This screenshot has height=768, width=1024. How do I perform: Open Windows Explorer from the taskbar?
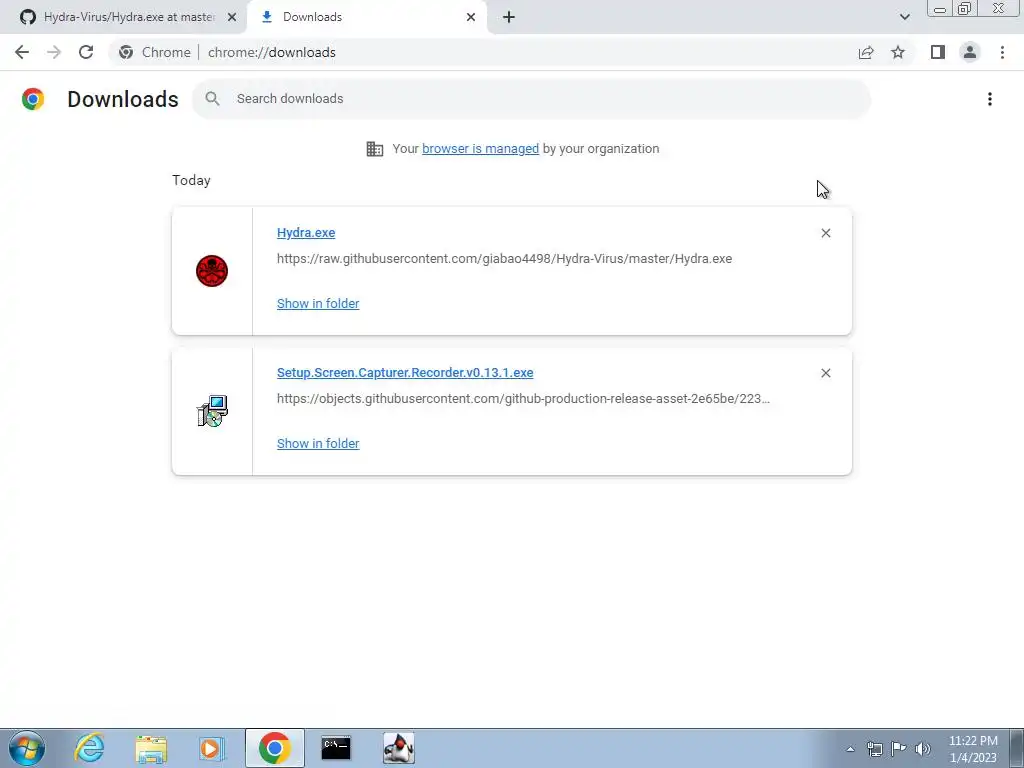click(151, 748)
